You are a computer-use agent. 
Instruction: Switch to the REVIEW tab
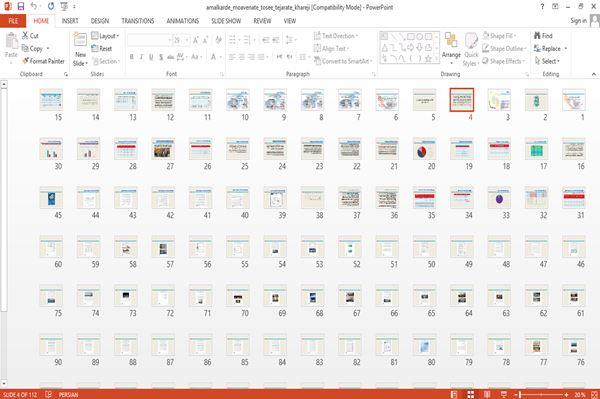pyautogui.click(x=262, y=21)
